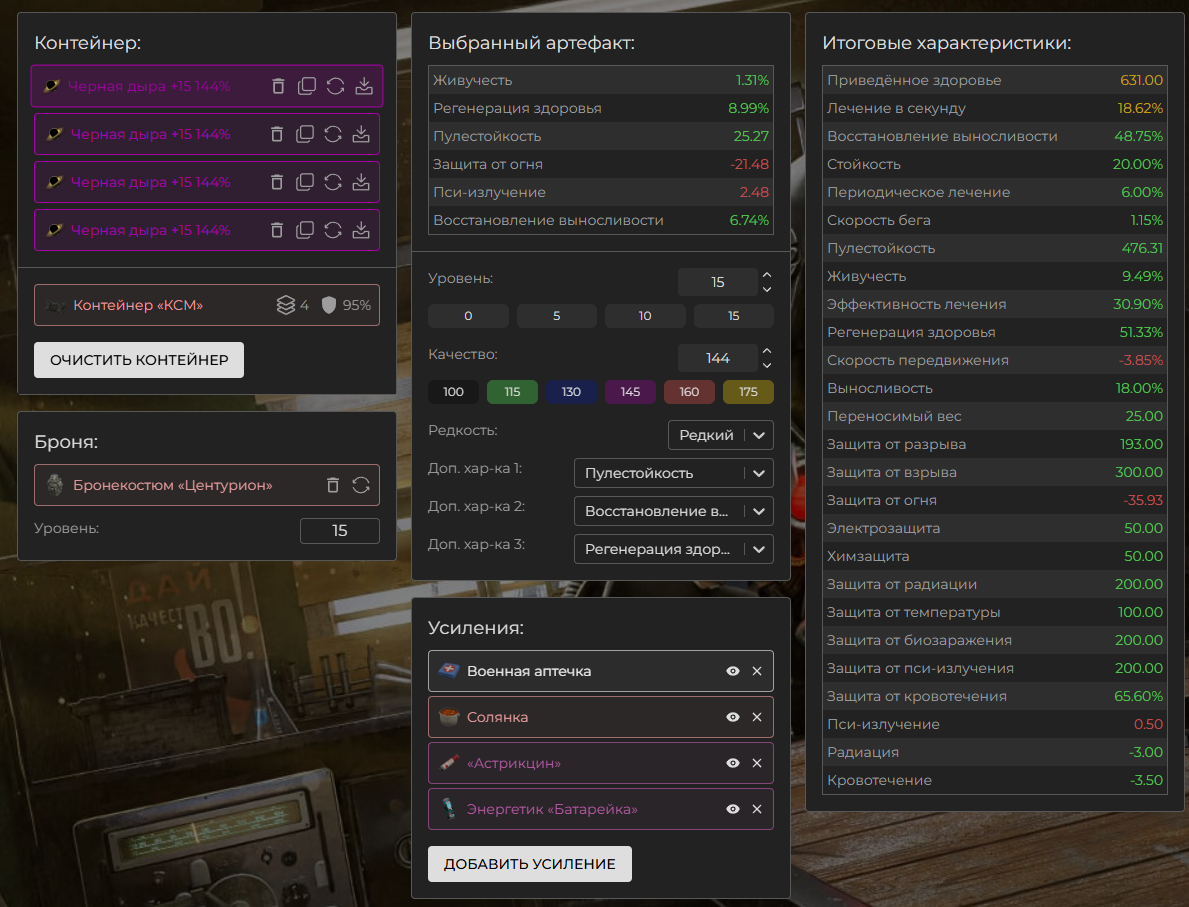Open the Доп. хар-ка 3 dropdown
Viewport: 1189px width, 907px height.
pos(673,549)
